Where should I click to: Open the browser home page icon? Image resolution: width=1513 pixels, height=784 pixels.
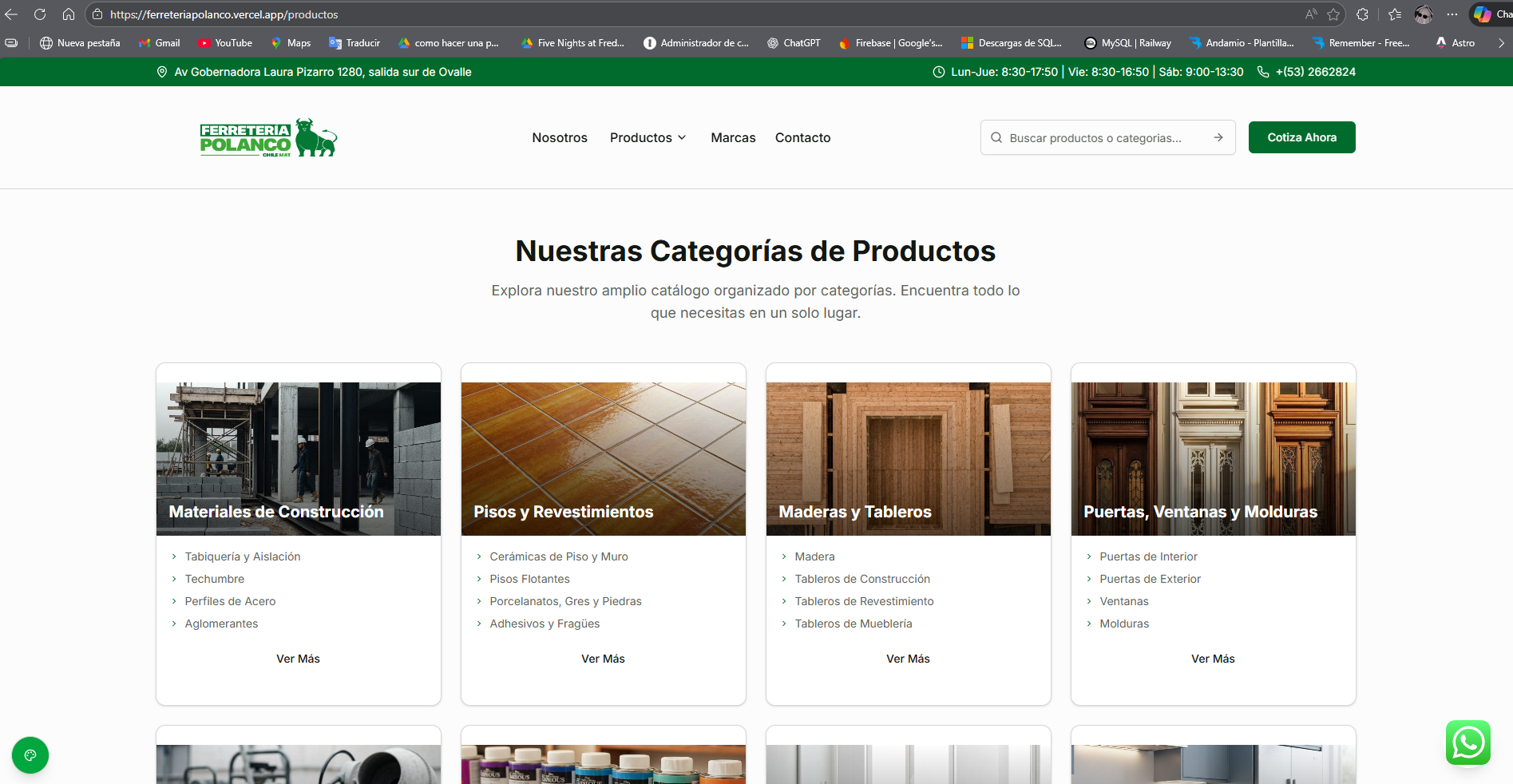[69, 14]
